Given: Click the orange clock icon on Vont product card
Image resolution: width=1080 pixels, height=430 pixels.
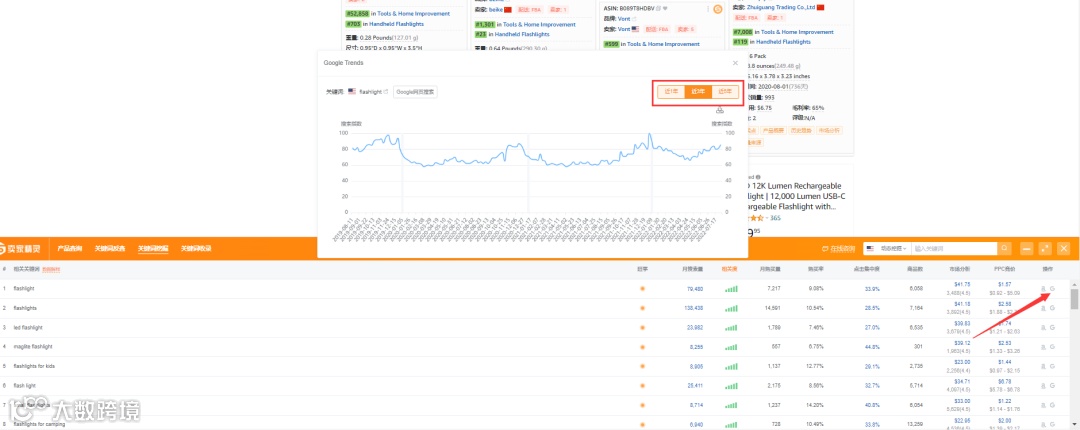Looking at the screenshot, I should tap(718, 9).
